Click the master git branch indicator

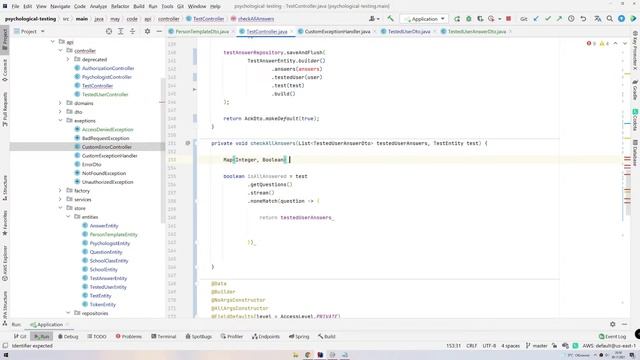coord(536,346)
